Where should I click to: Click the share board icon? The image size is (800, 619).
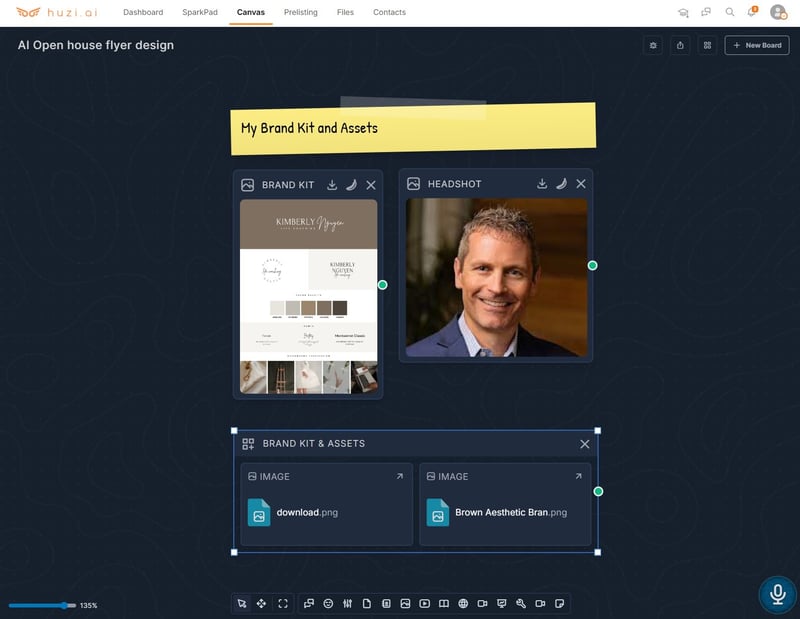point(680,45)
